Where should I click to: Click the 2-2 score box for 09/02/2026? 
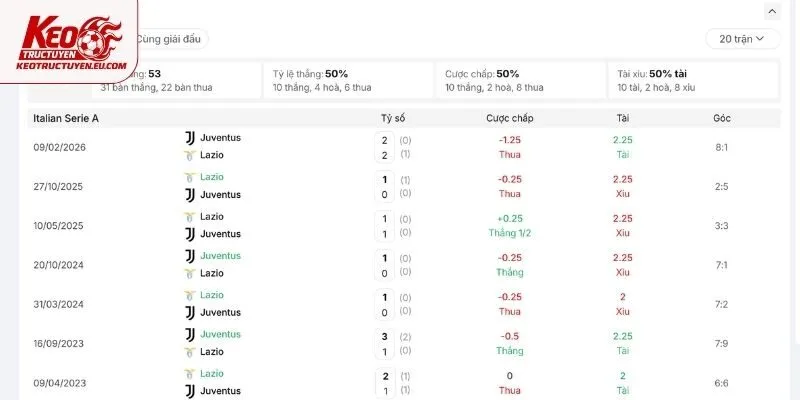coord(385,147)
